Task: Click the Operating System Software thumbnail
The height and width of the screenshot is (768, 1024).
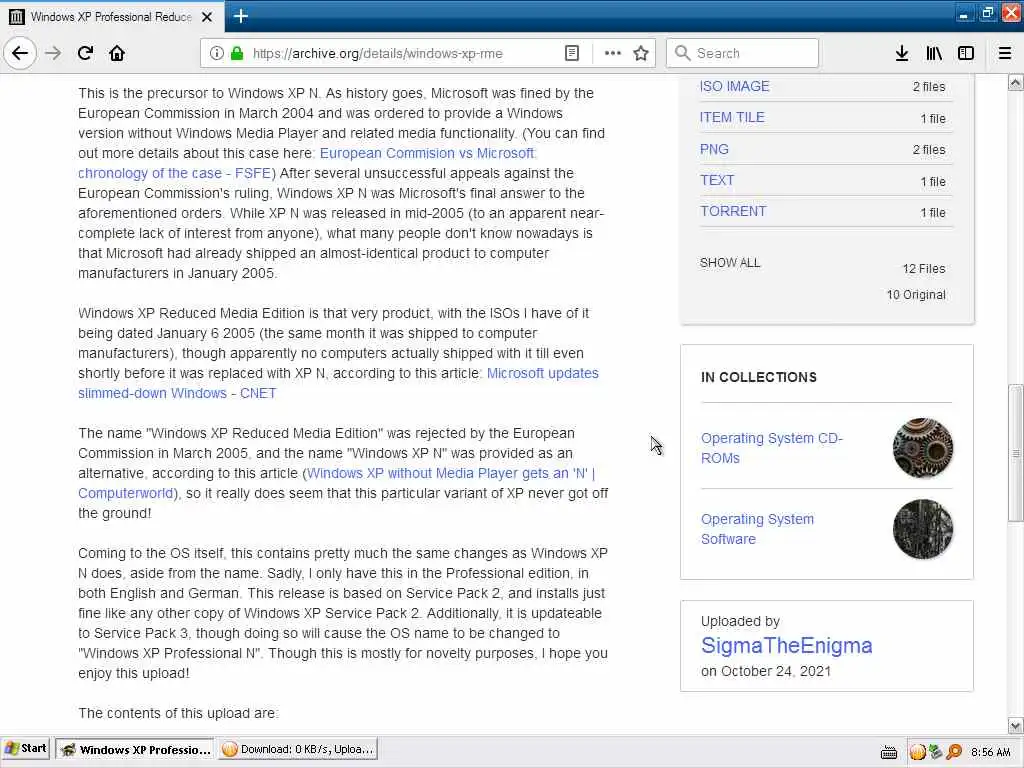Action: 922,529
